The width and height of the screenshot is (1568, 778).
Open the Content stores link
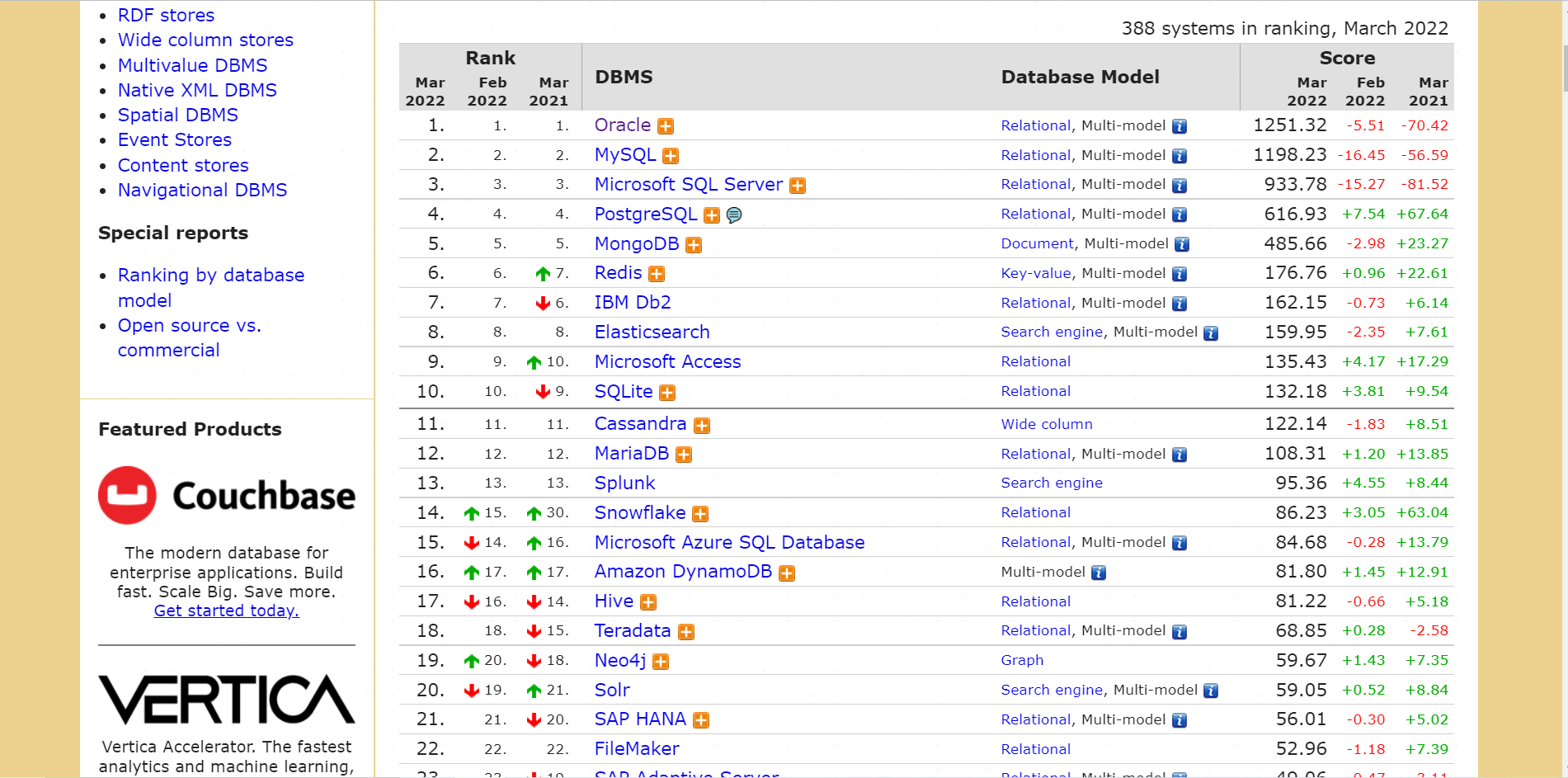(x=183, y=165)
